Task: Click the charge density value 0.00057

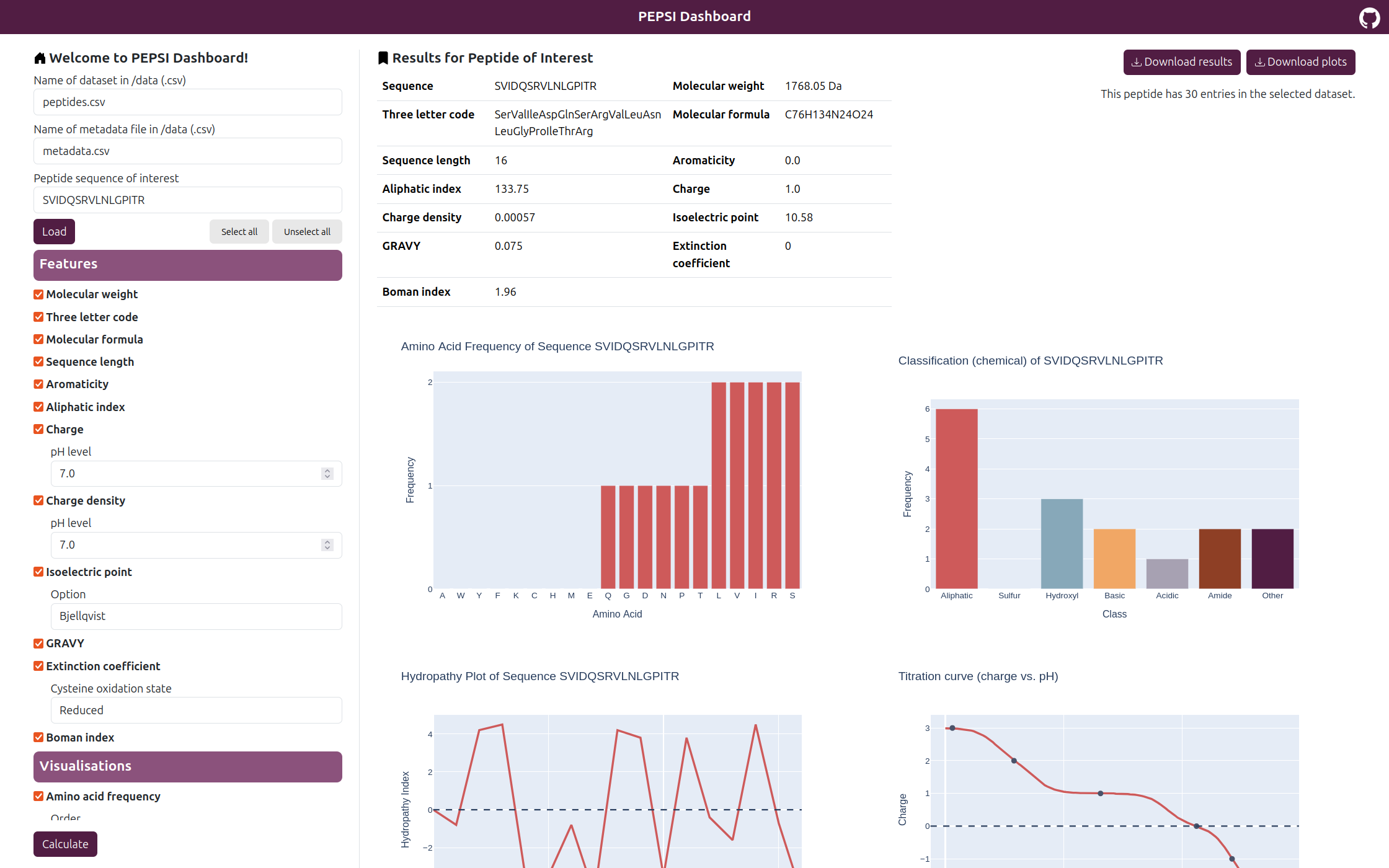Action: [515, 218]
